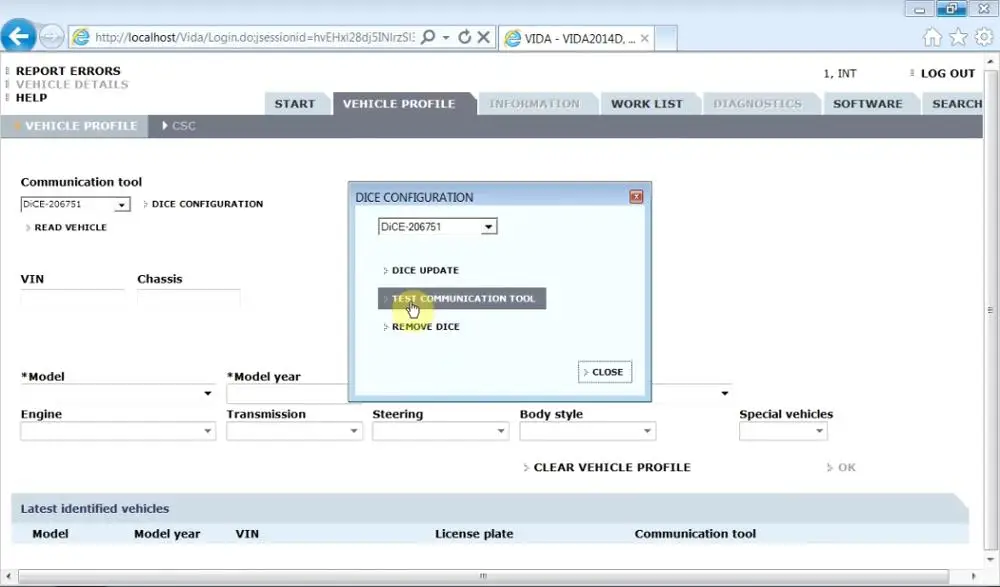Open the browser Home icon
The height and width of the screenshot is (587, 1000).
tap(932, 37)
